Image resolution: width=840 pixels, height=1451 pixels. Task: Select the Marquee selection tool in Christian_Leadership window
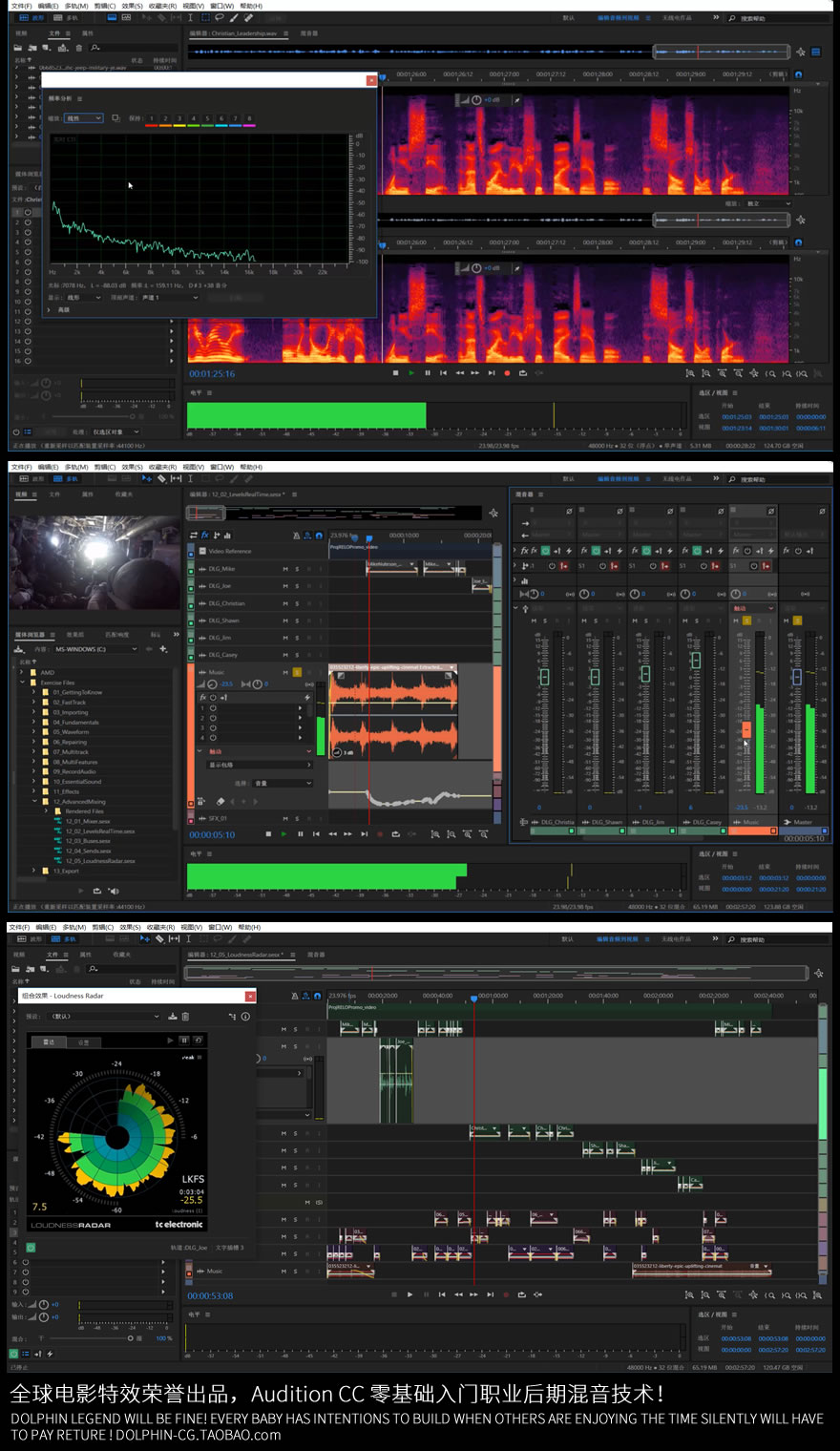(205, 17)
